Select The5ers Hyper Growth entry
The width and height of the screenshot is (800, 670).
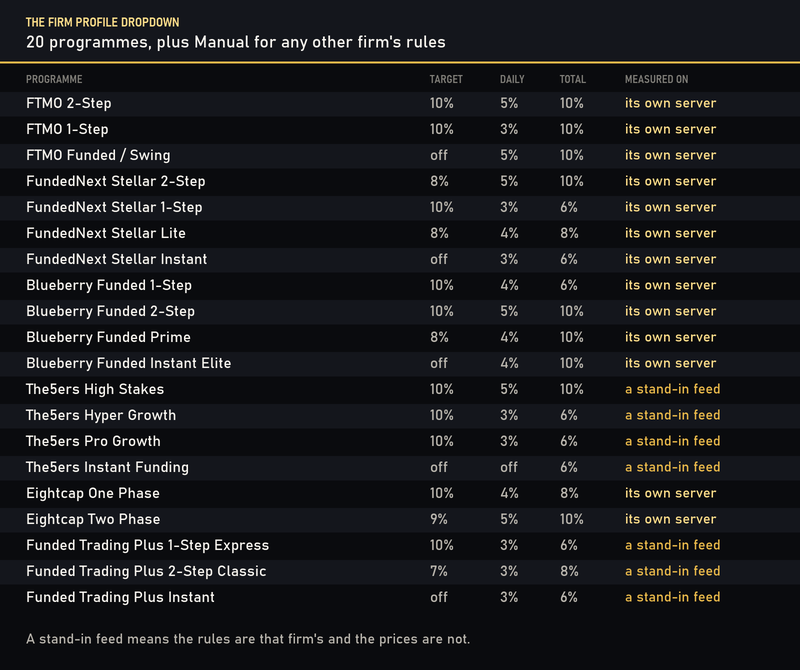tap(400, 416)
